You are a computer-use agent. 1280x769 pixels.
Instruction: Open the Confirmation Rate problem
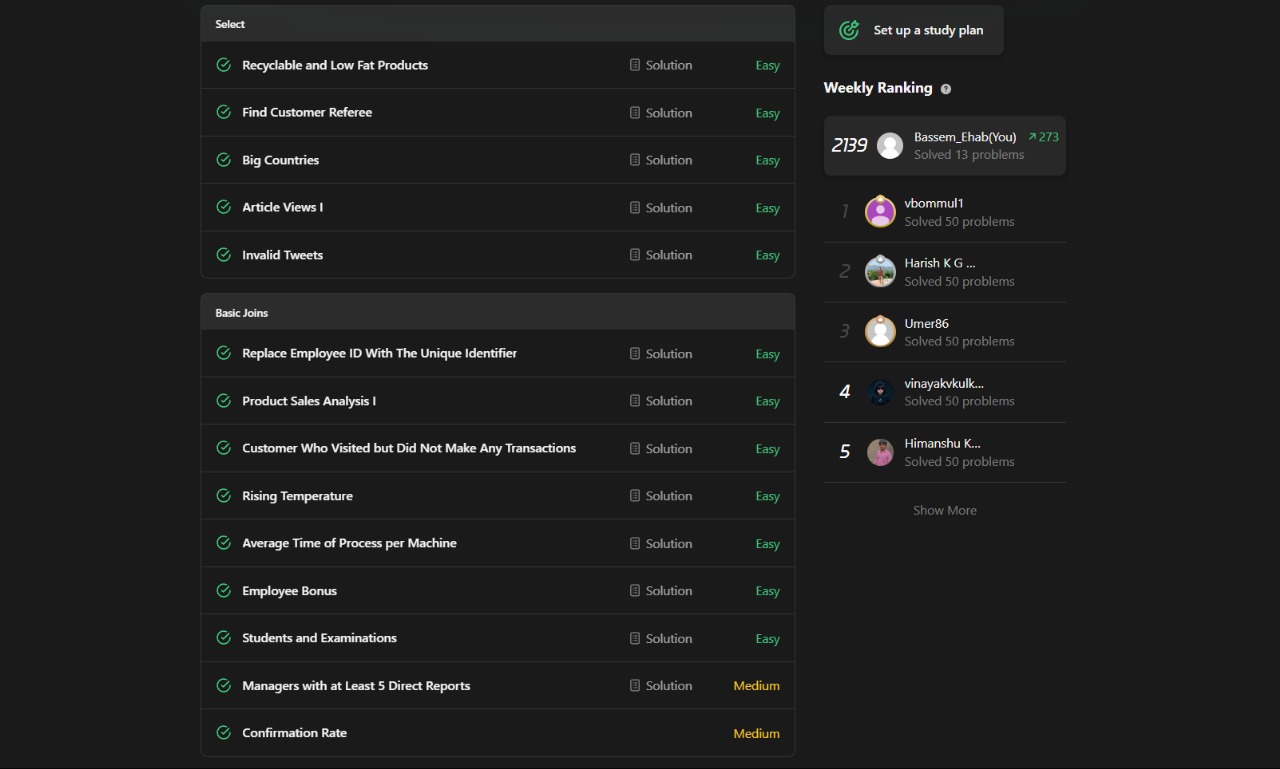(x=295, y=733)
